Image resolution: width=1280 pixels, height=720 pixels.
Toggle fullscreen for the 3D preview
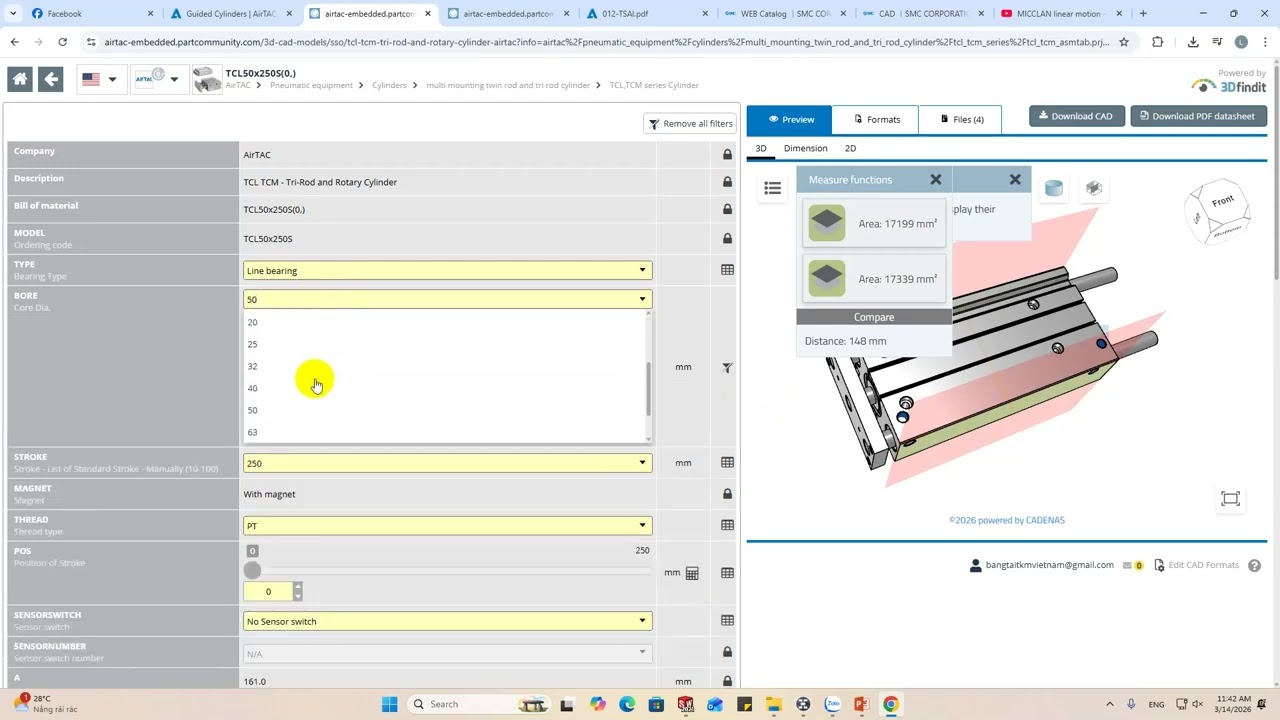(1230, 499)
